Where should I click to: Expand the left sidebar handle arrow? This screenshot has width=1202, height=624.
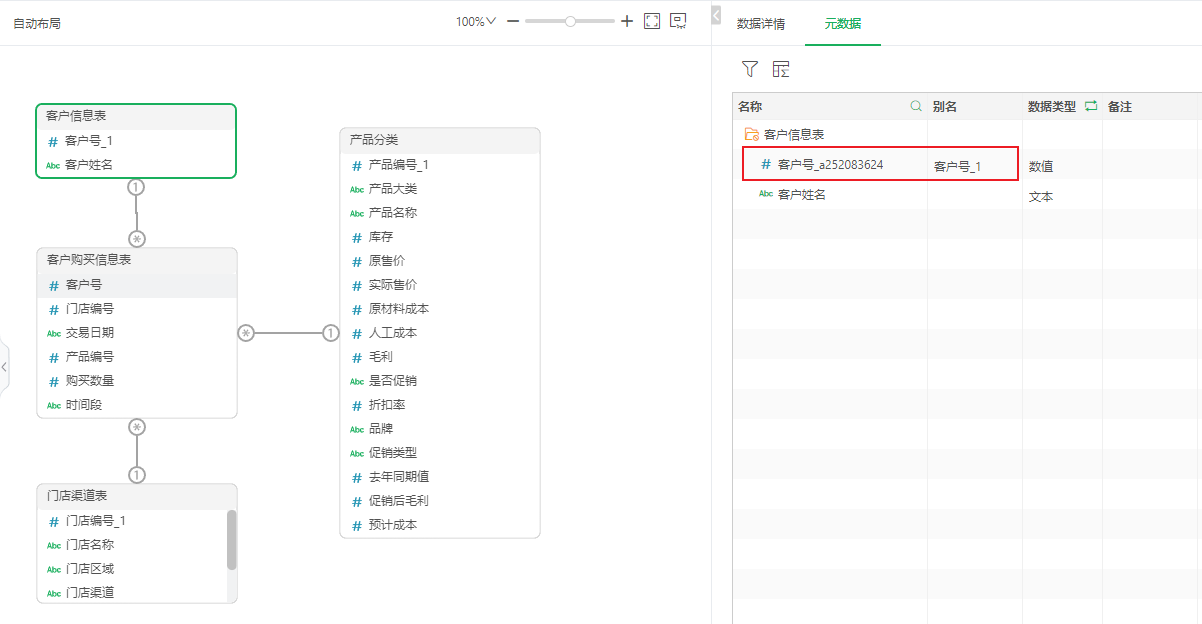[4, 367]
